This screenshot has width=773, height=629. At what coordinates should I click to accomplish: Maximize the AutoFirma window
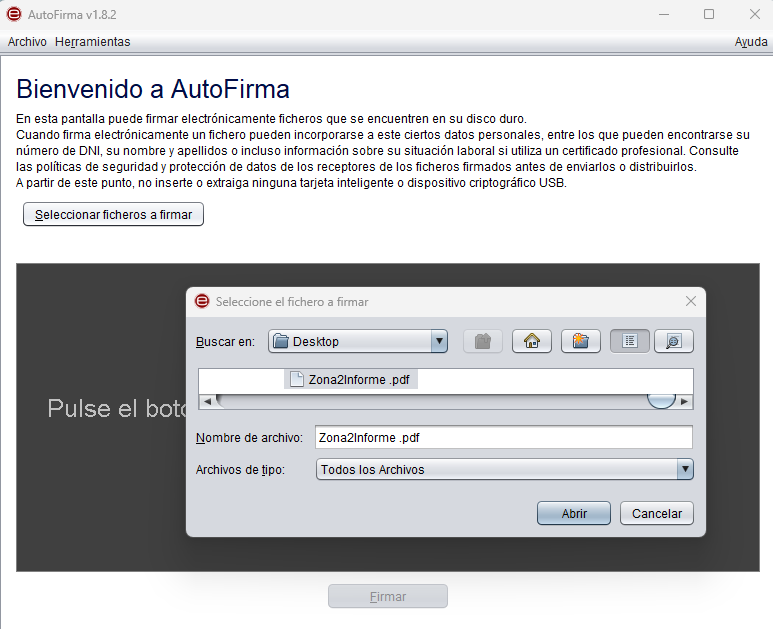click(x=709, y=14)
